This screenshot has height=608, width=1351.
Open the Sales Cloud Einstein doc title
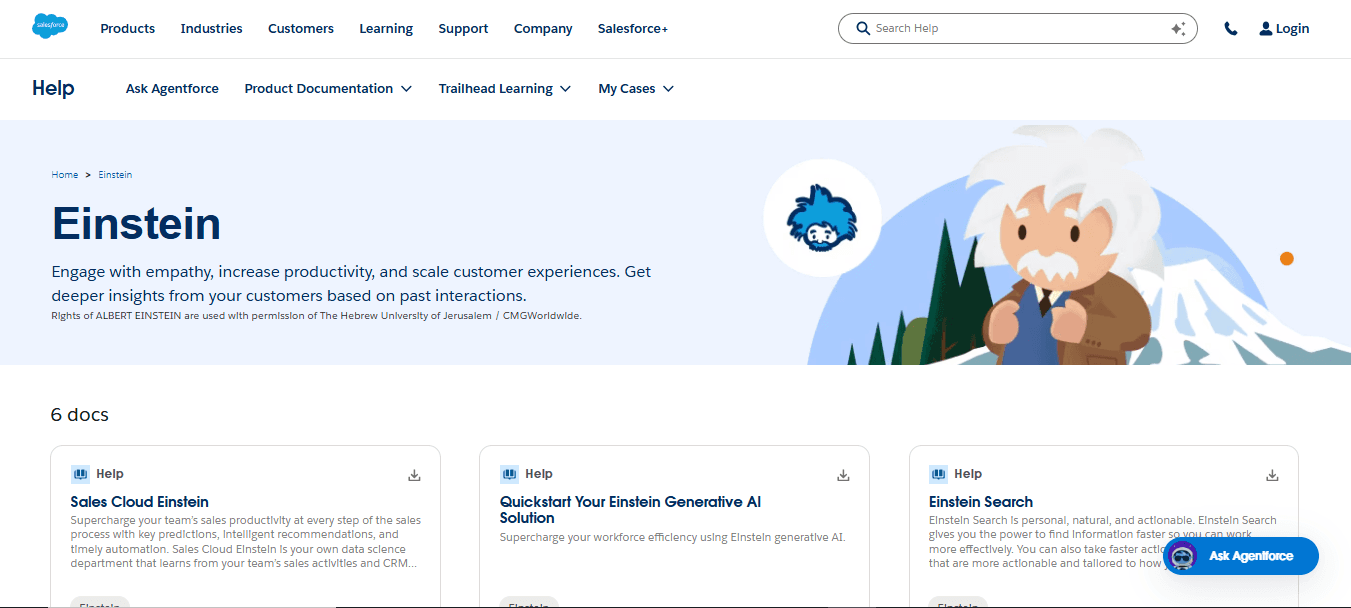click(x=139, y=502)
